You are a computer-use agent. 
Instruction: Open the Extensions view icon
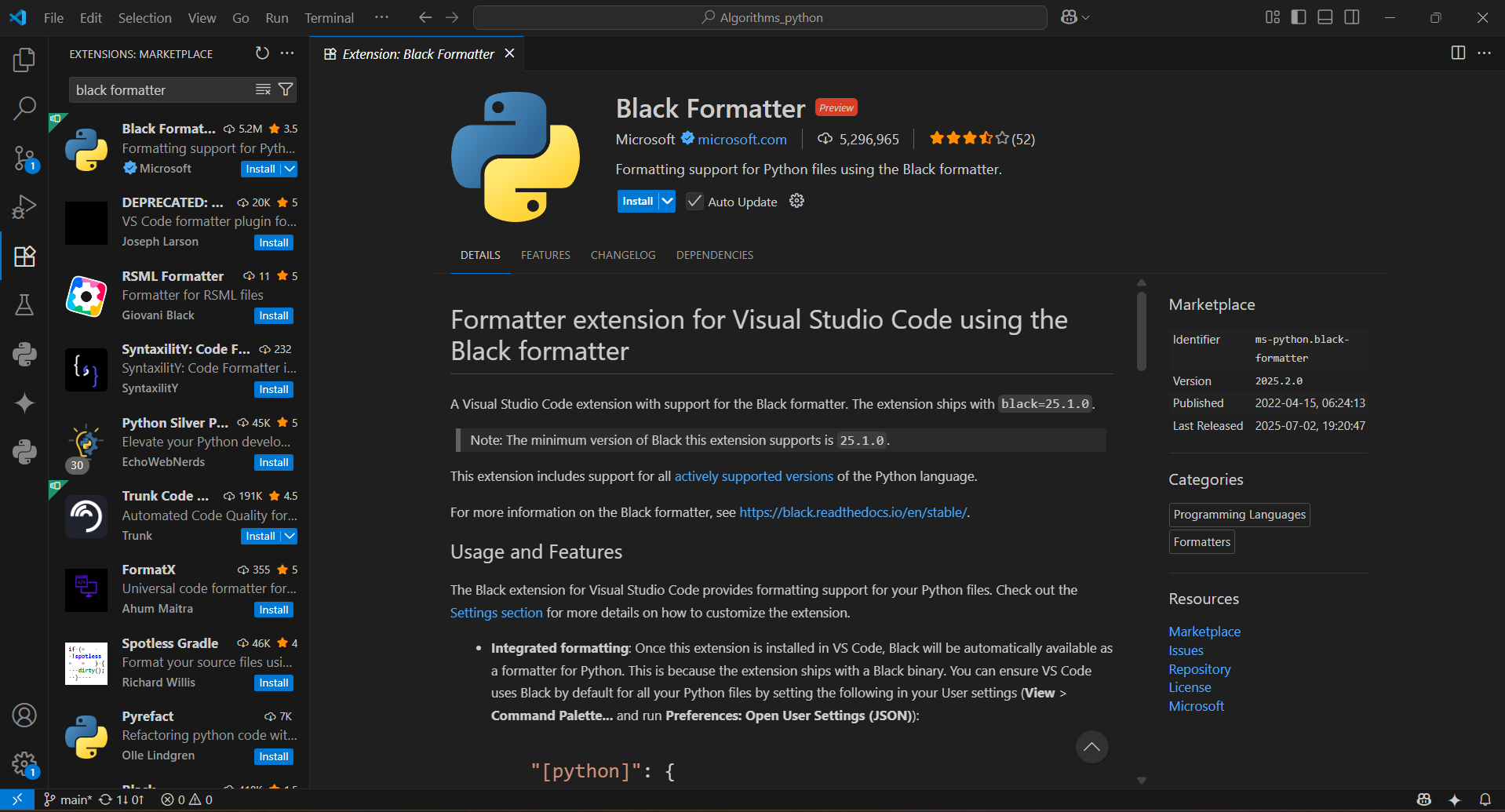(x=24, y=256)
